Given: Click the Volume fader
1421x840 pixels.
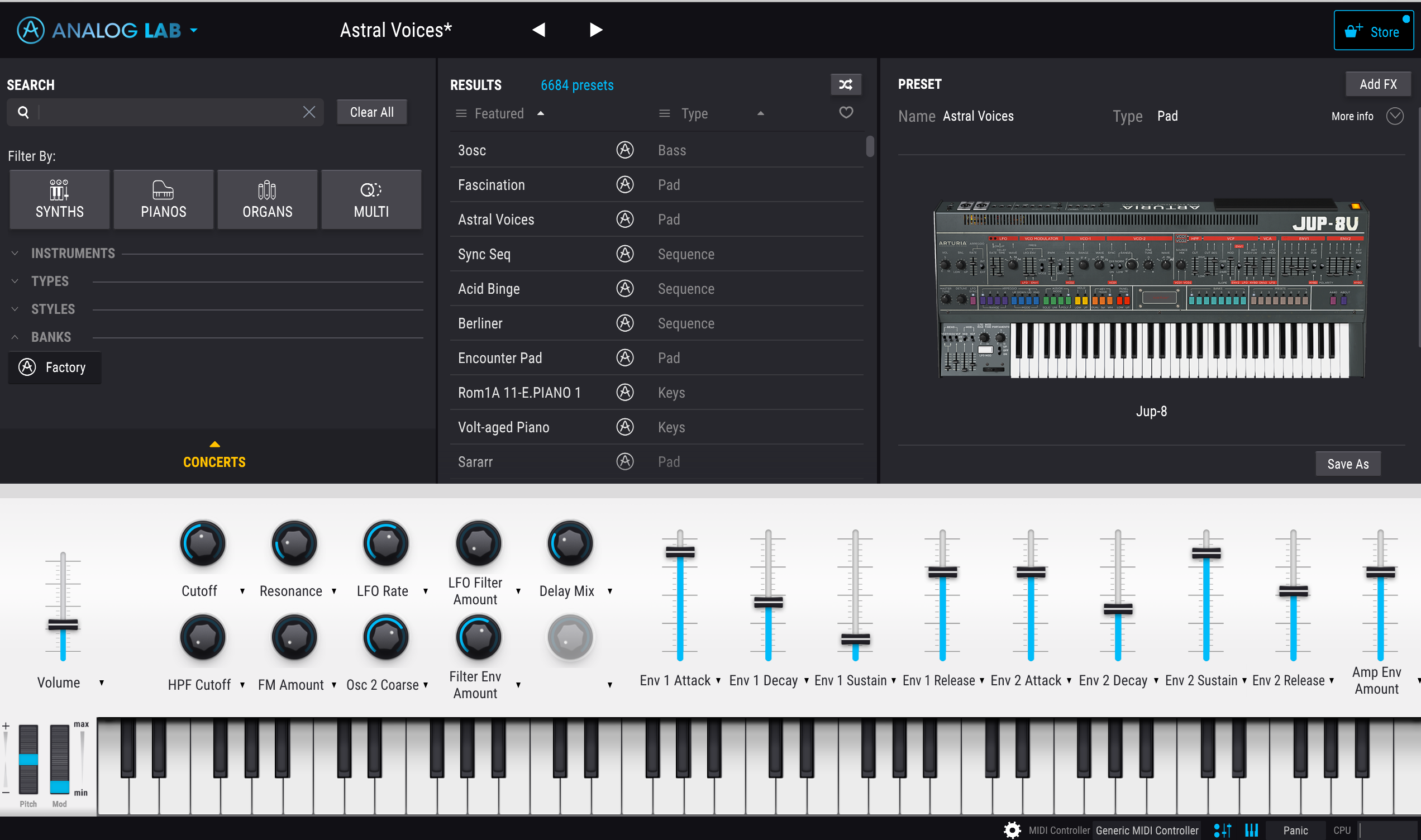Looking at the screenshot, I should click(x=63, y=625).
